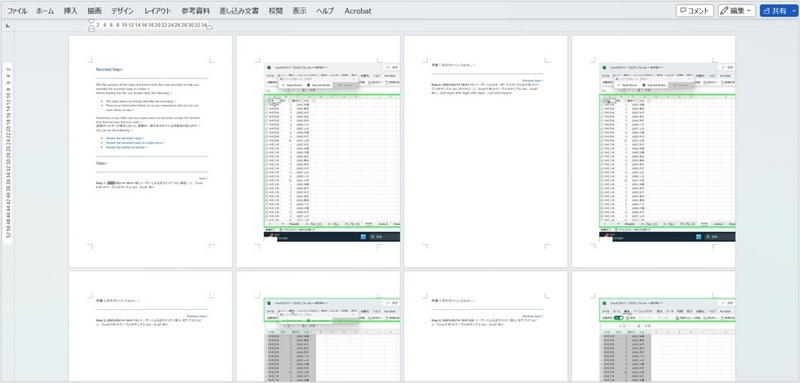Click the Excel screenshot on page four
Screen dimensions: 800x383
click(x=667, y=152)
